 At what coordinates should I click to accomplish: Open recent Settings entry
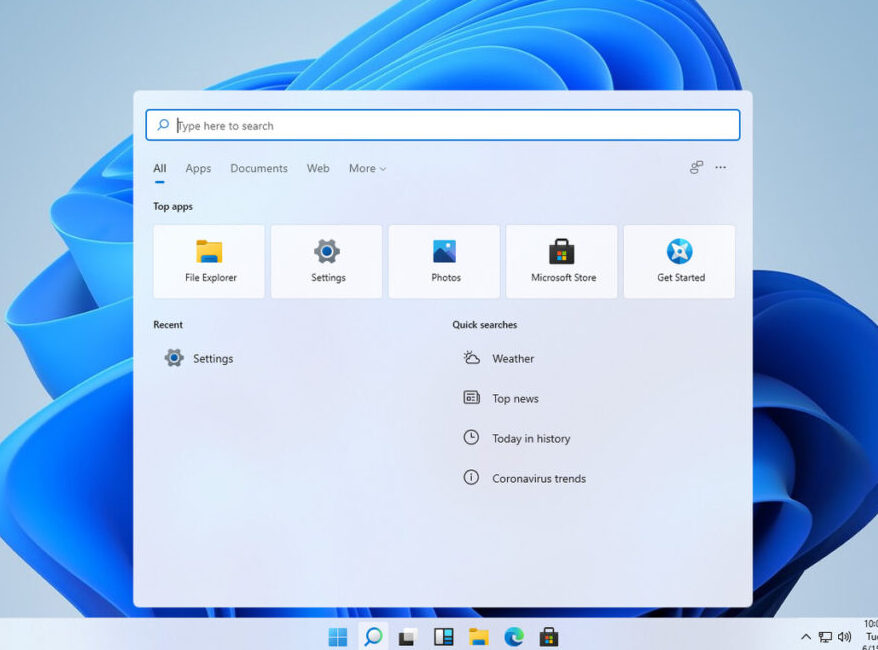point(199,358)
